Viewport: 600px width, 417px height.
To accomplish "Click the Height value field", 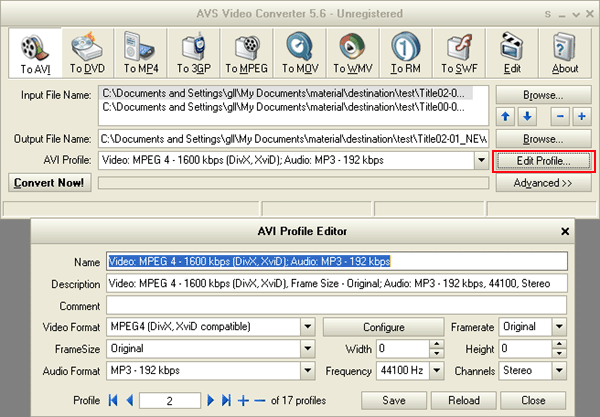I will (525, 349).
